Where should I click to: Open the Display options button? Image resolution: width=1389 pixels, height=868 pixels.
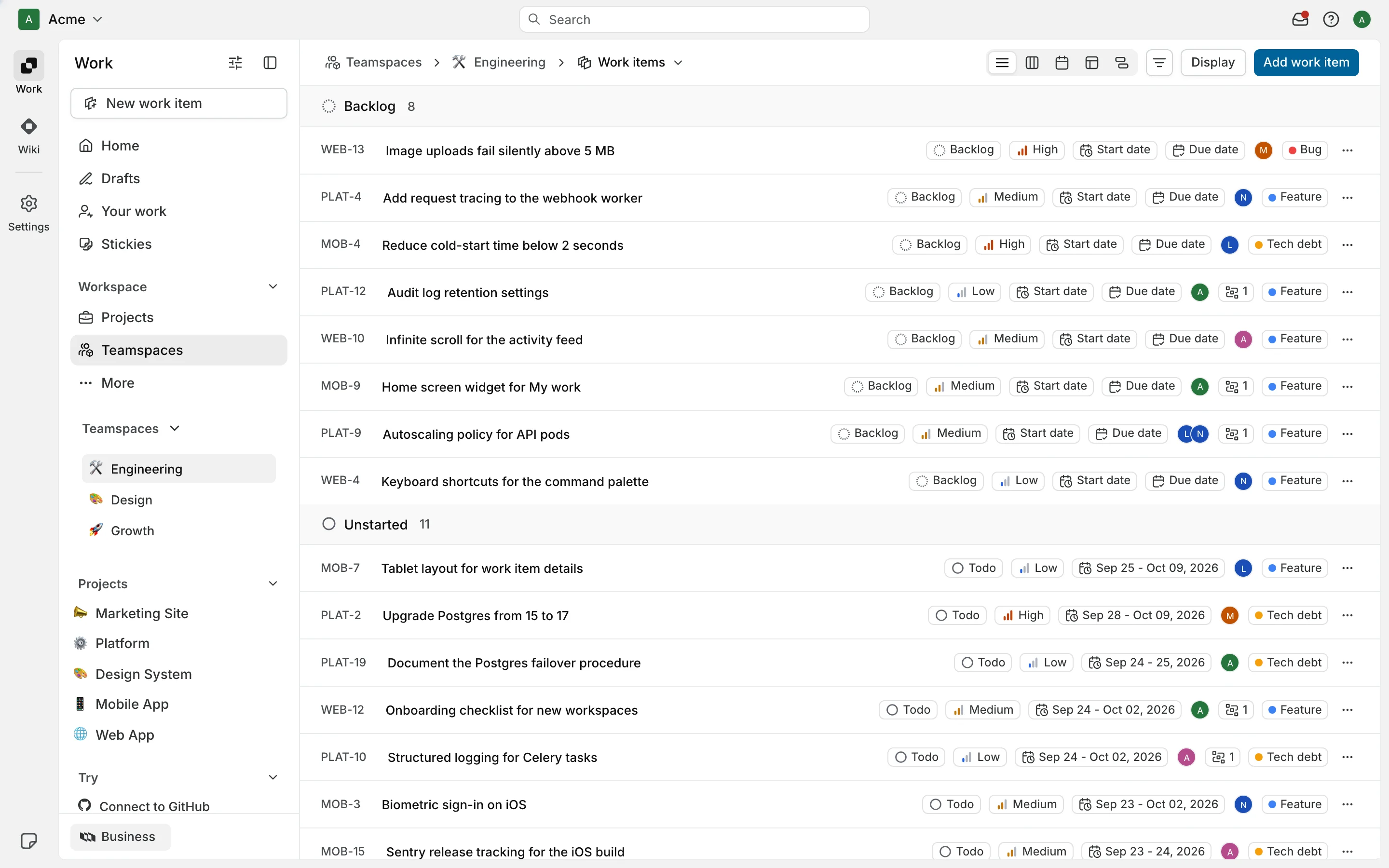pyautogui.click(x=1213, y=63)
